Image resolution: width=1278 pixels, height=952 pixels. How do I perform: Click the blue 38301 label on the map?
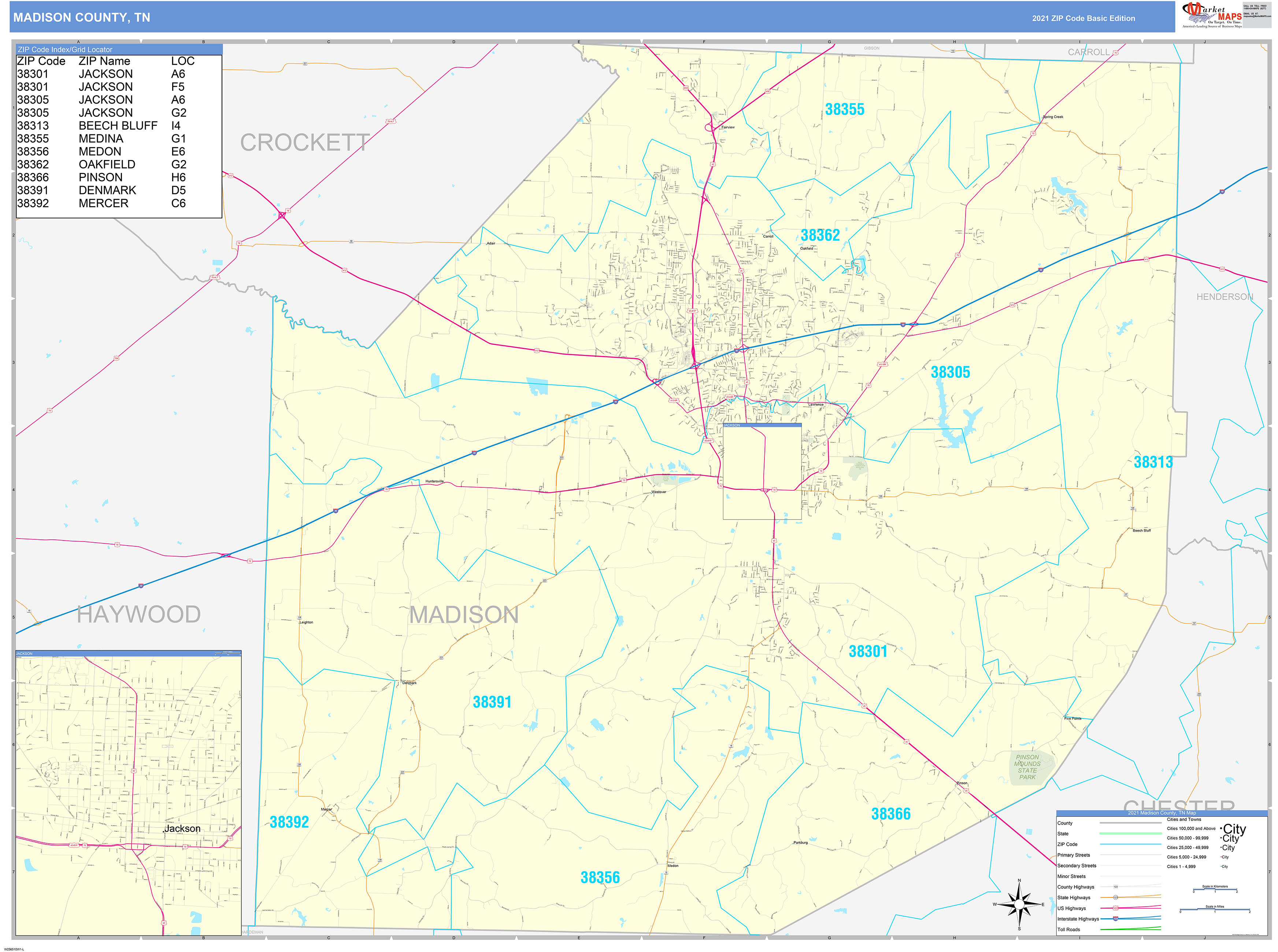867,652
